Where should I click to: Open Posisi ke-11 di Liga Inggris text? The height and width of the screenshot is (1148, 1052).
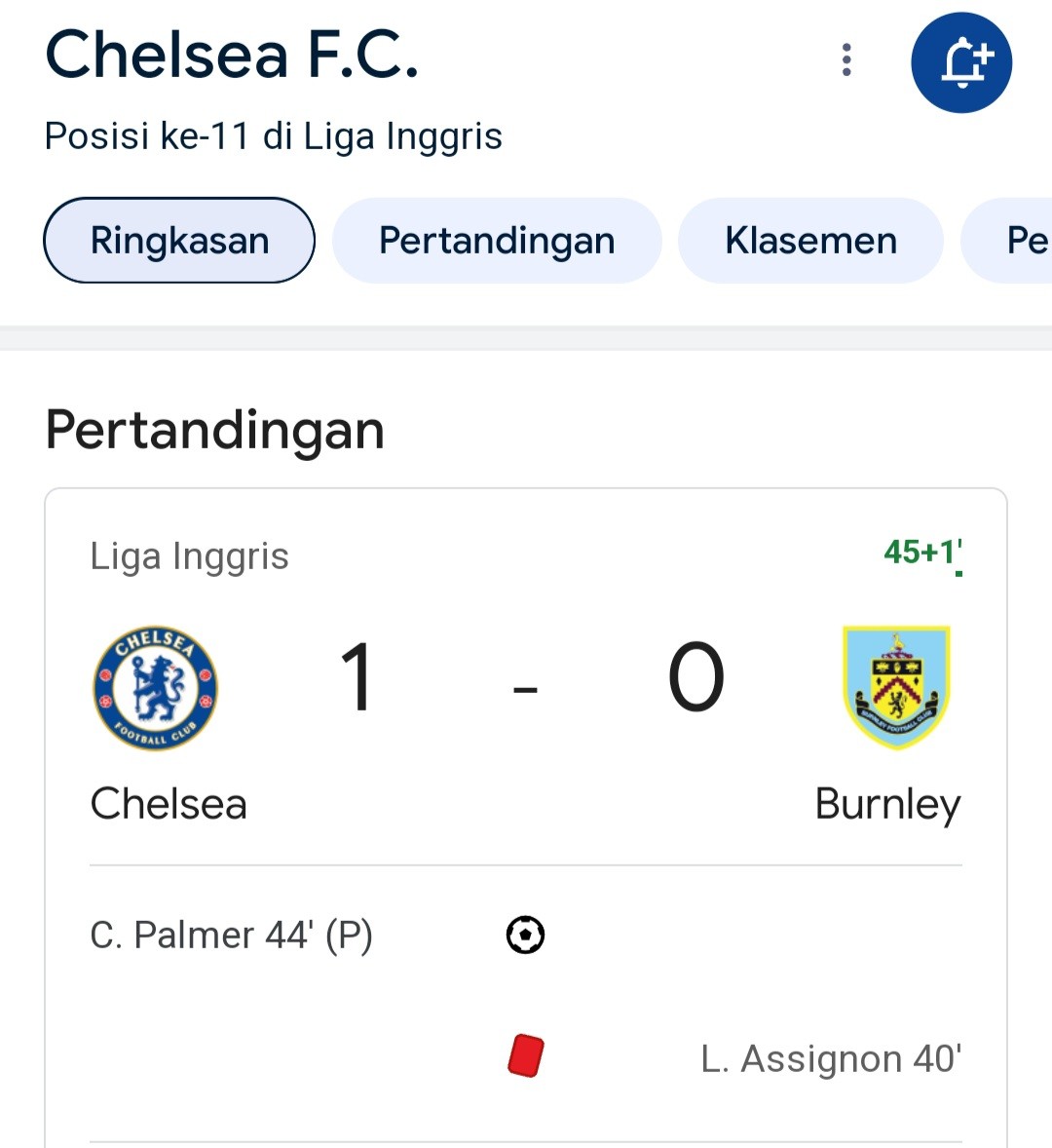(273, 136)
